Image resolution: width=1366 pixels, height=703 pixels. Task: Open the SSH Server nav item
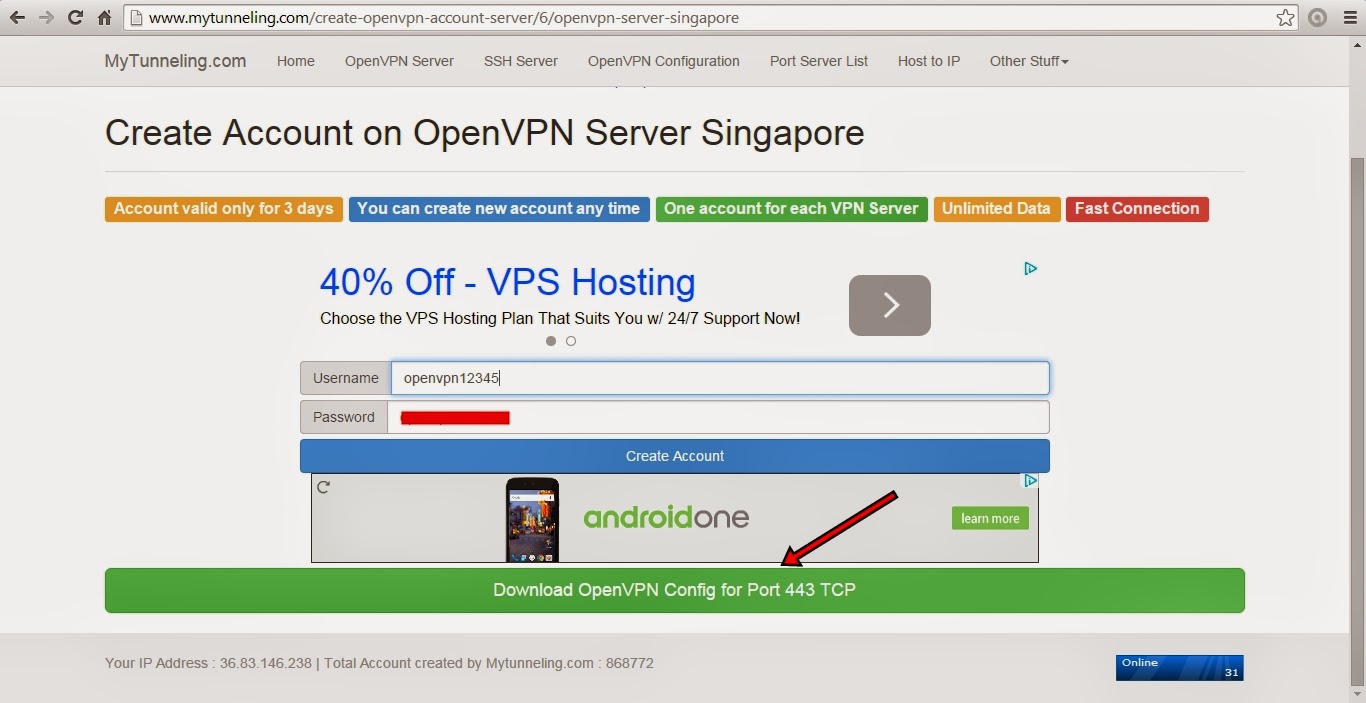[521, 61]
